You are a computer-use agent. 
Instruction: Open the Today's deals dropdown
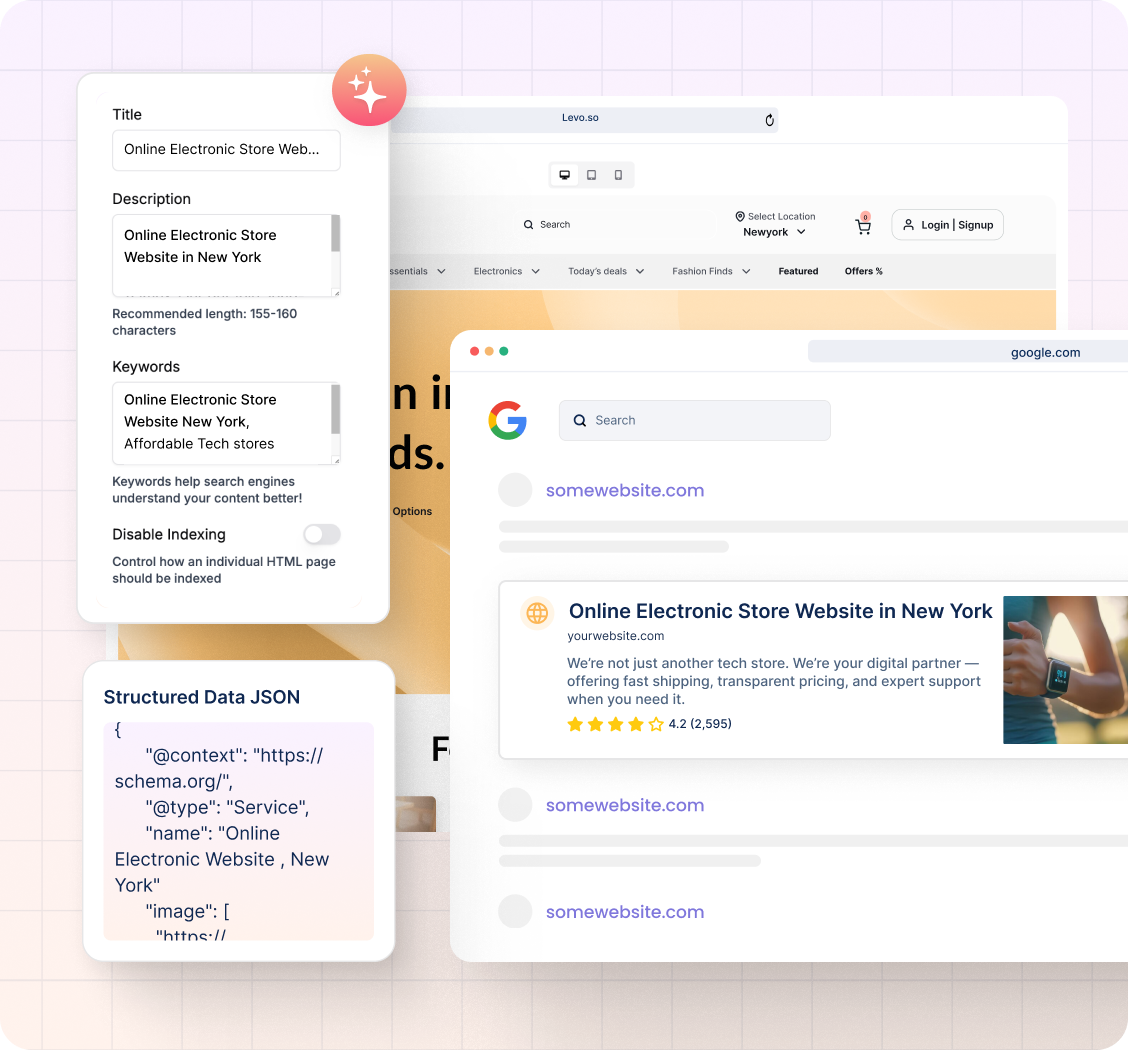pos(606,271)
